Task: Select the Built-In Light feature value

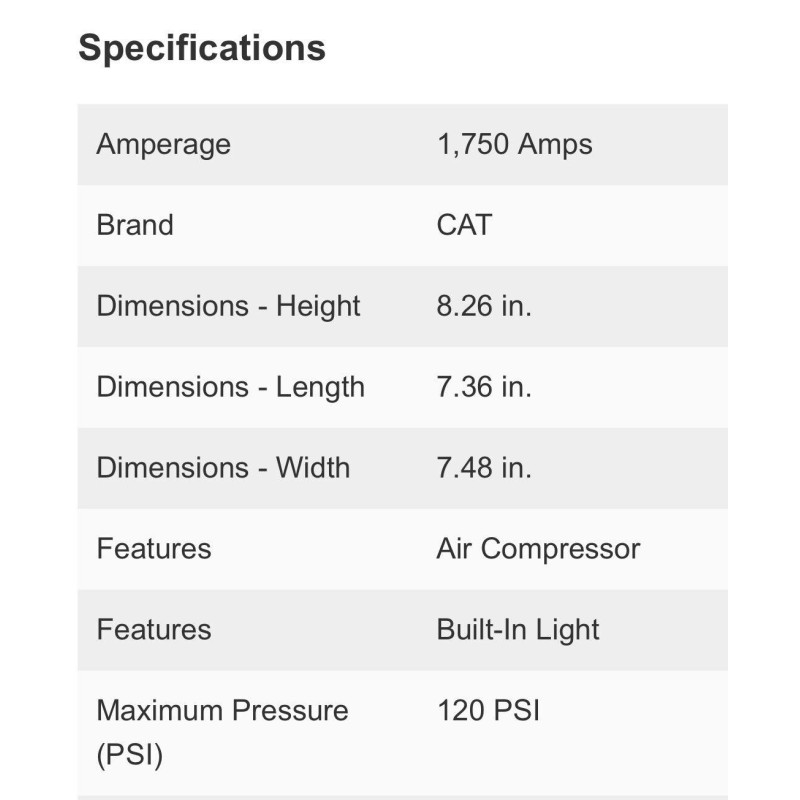Action: tap(518, 630)
